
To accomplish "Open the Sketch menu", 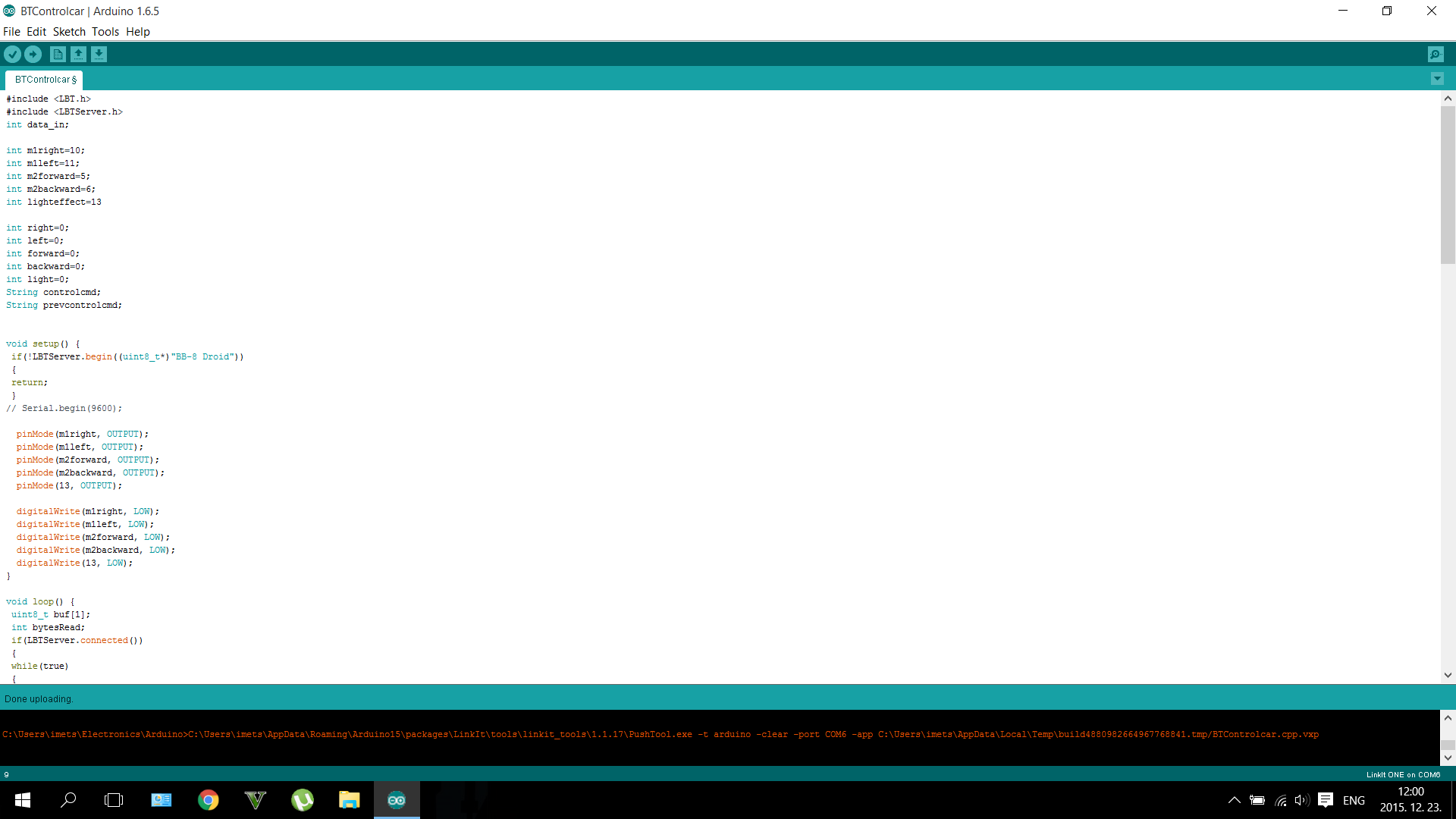I will pyautogui.click(x=68, y=31).
